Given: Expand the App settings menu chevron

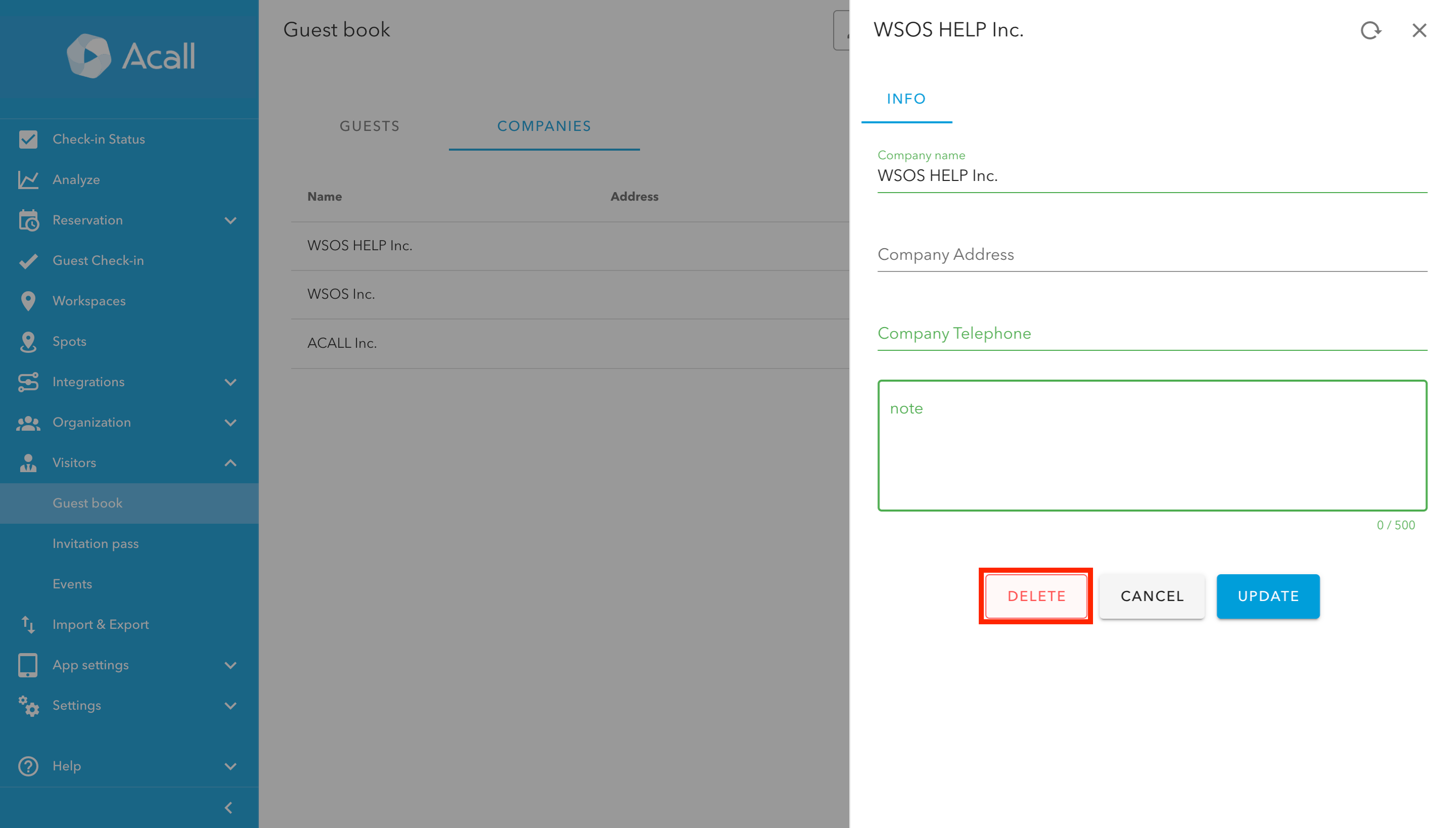Looking at the screenshot, I should coord(231,665).
